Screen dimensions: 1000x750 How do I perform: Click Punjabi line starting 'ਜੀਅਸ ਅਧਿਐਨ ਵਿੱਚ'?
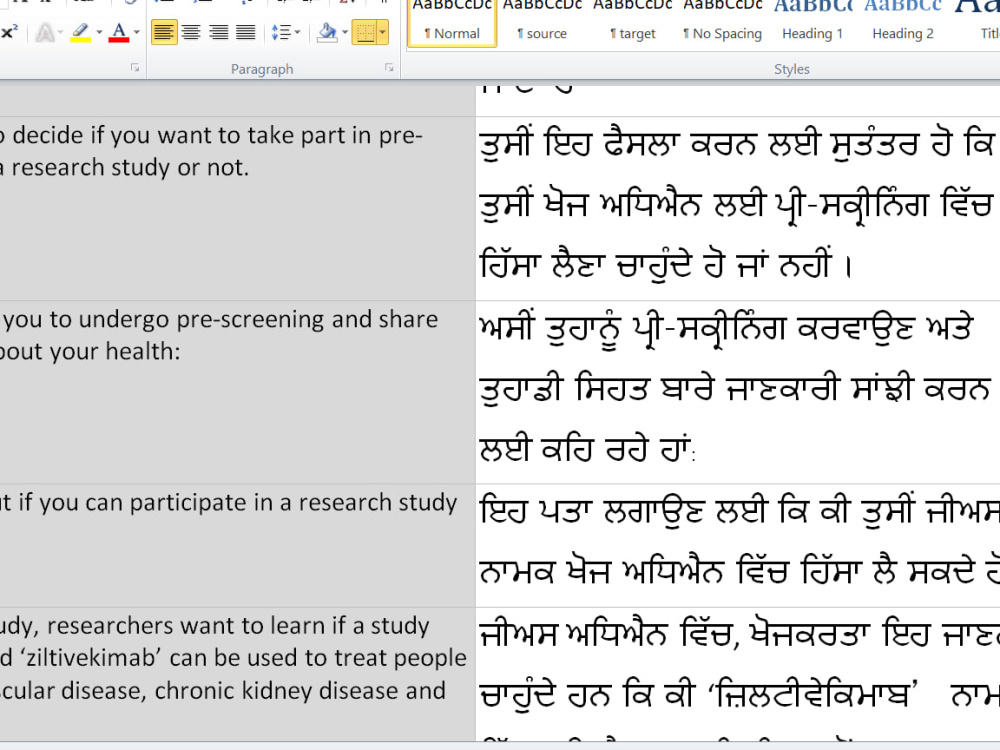tap(739, 635)
